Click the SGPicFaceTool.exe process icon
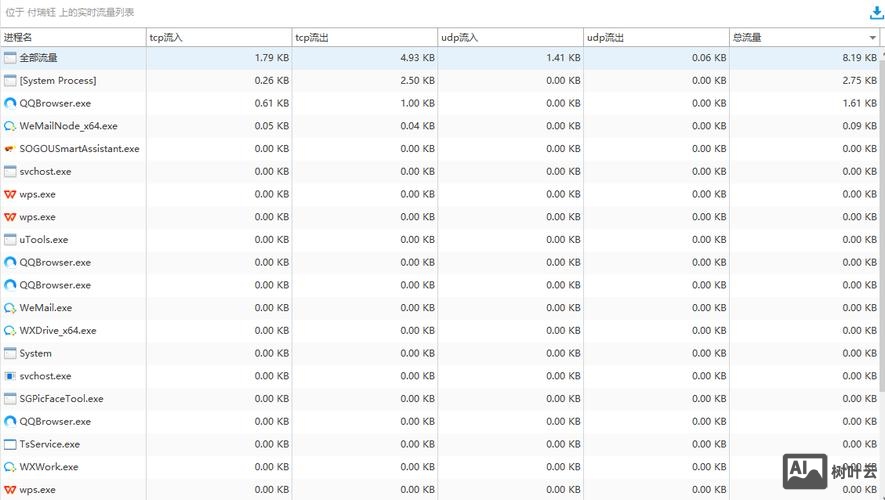This screenshot has width=885, height=500. point(10,399)
